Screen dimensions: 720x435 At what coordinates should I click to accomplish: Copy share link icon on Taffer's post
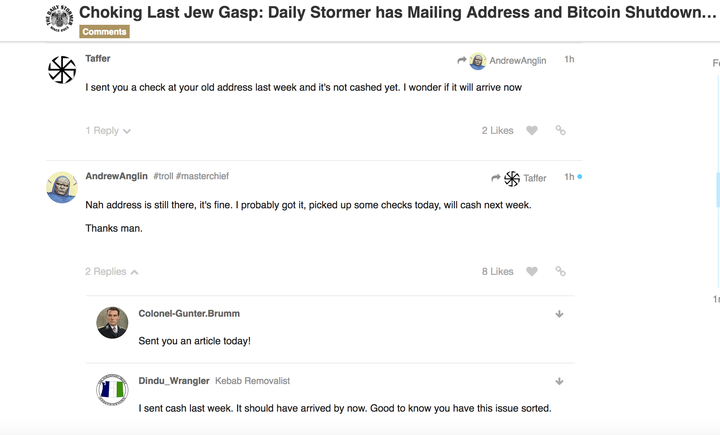(x=560, y=130)
